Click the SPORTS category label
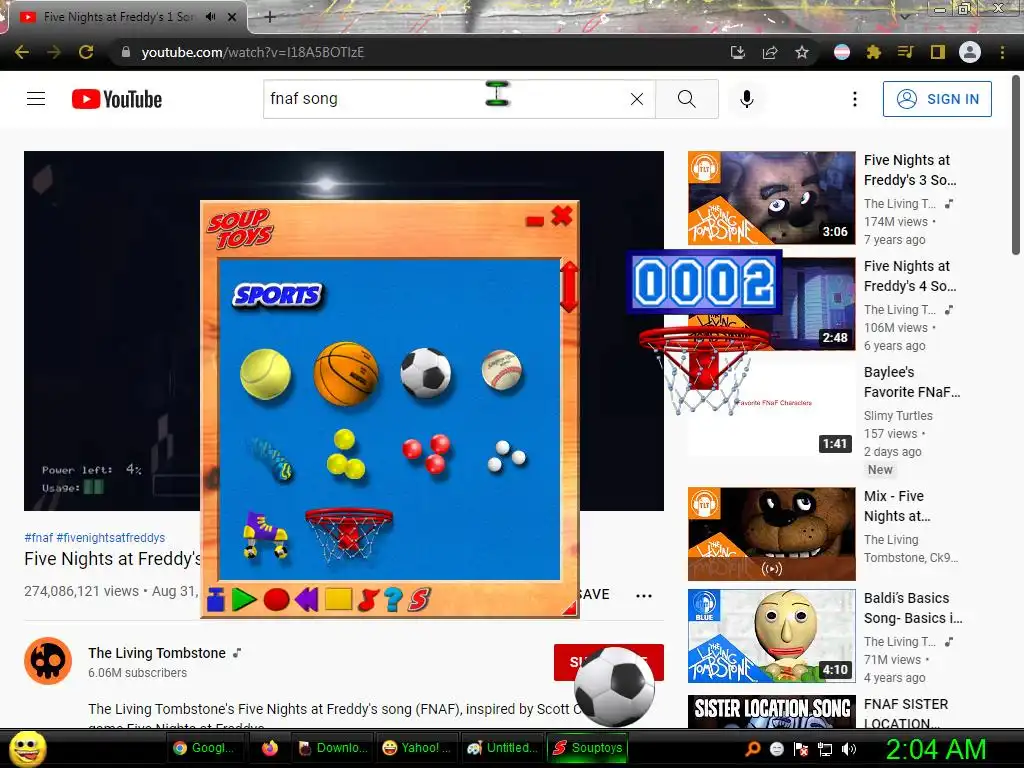1024x768 pixels. tap(278, 295)
